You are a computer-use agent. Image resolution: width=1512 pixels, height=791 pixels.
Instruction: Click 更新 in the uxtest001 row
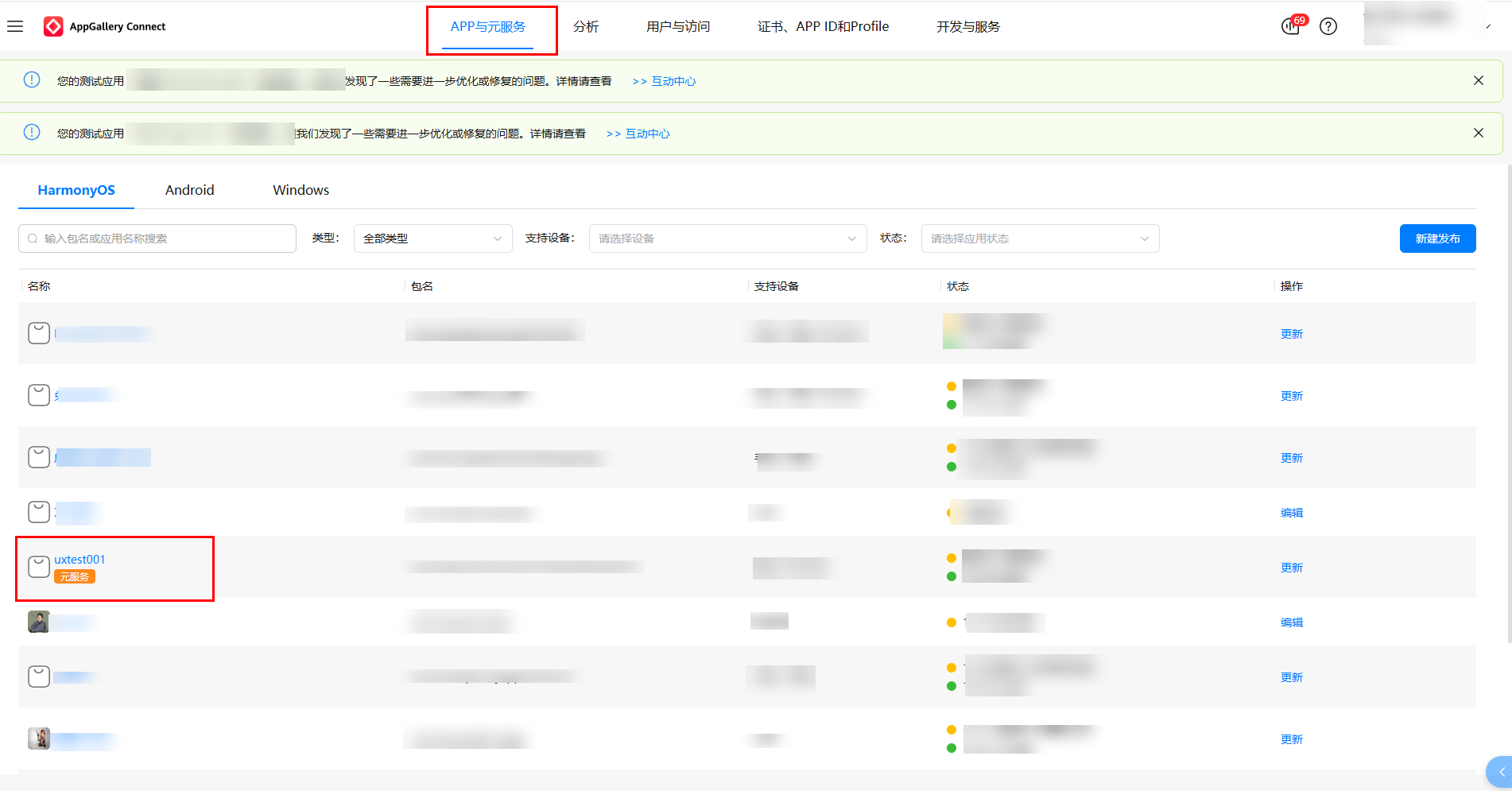1291,568
